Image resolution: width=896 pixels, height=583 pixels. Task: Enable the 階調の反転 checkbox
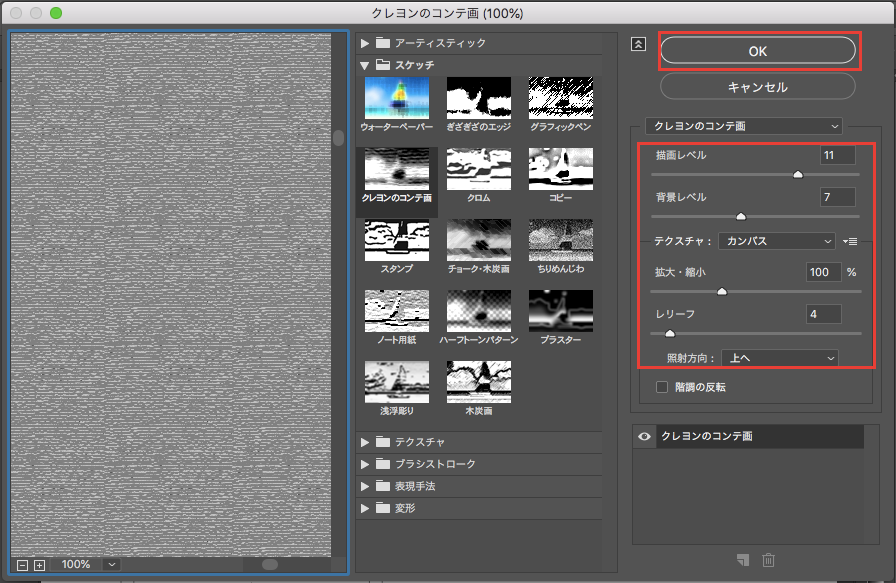point(661,387)
